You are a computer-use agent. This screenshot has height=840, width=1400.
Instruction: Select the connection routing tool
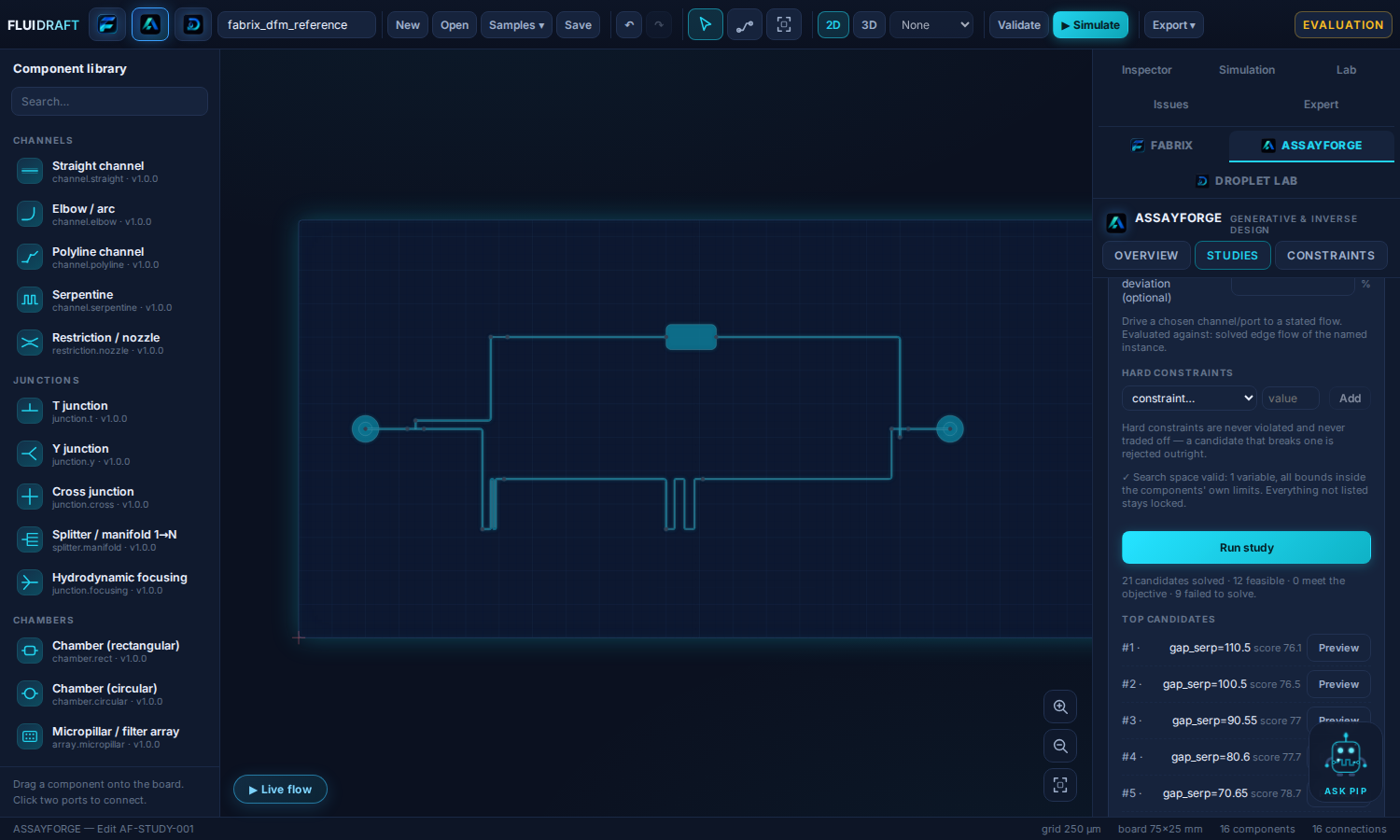click(x=745, y=25)
